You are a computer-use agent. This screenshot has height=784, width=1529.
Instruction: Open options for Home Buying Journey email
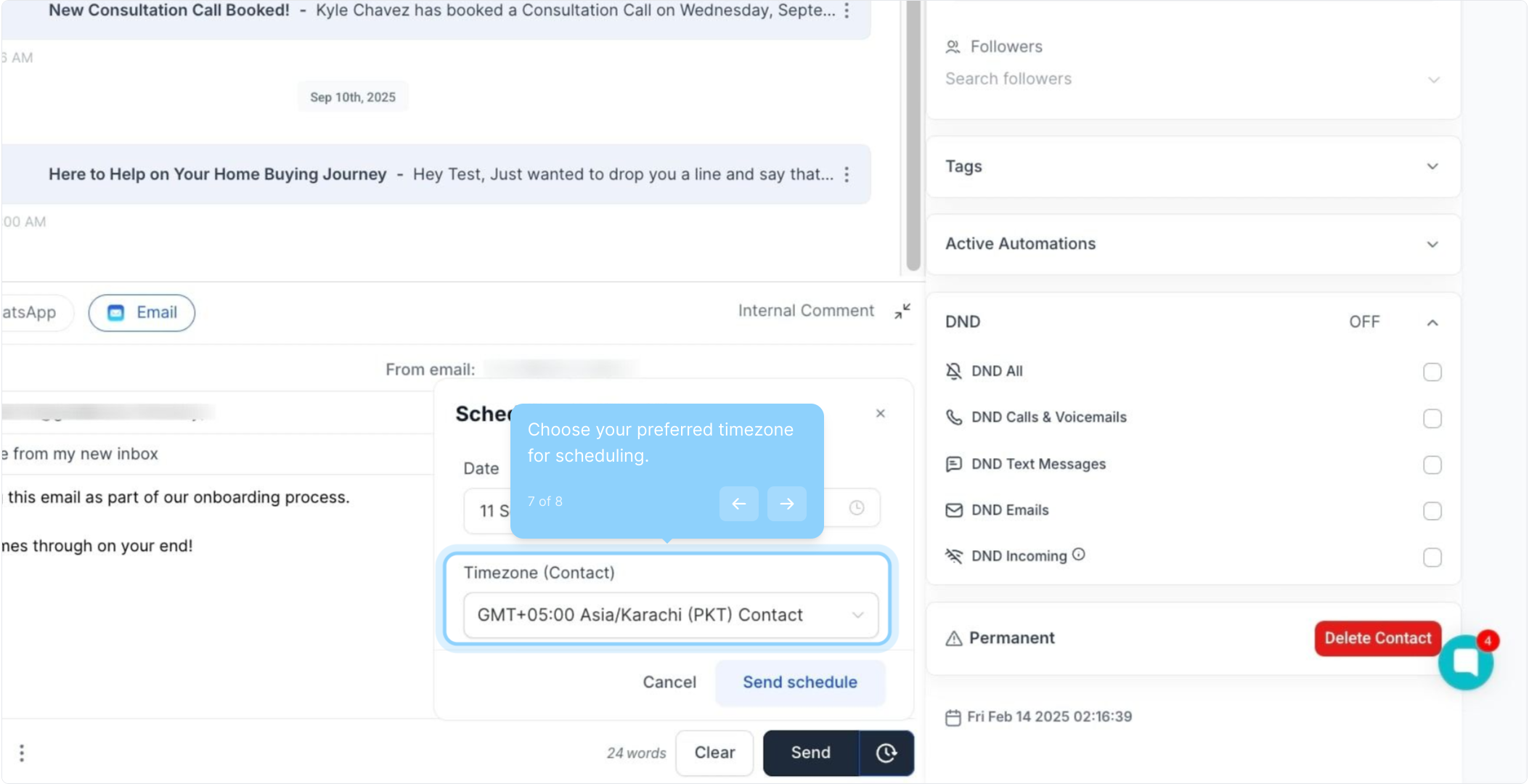click(x=847, y=174)
